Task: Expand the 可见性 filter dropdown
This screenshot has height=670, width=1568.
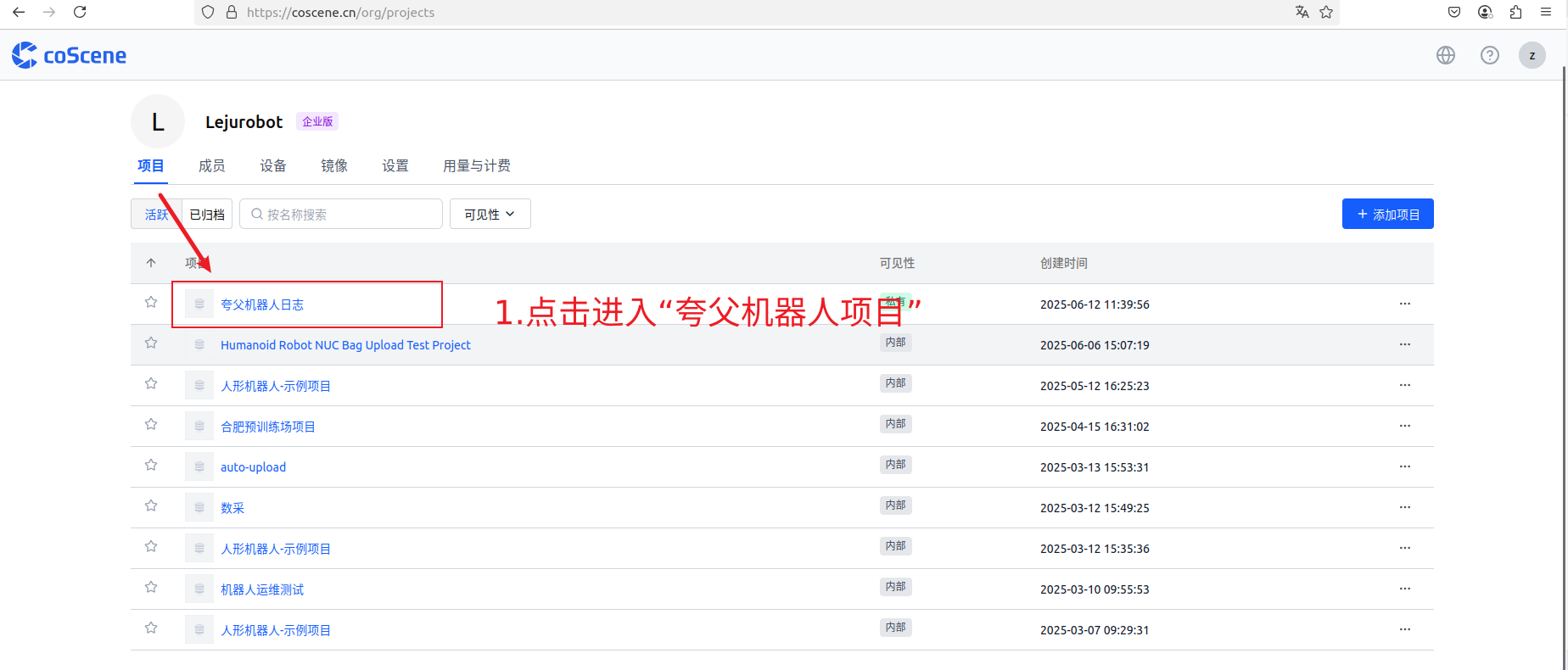Action: coord(490,214)
